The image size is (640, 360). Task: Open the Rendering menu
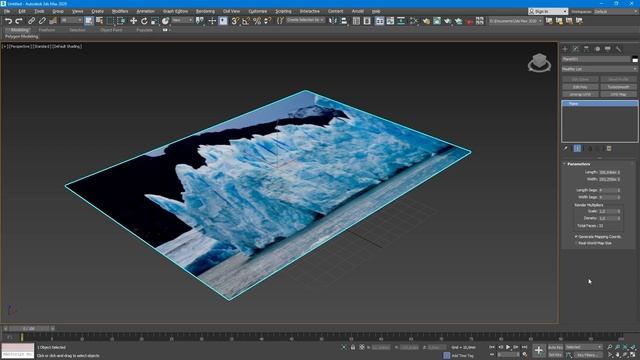click(x=205, y=11)
